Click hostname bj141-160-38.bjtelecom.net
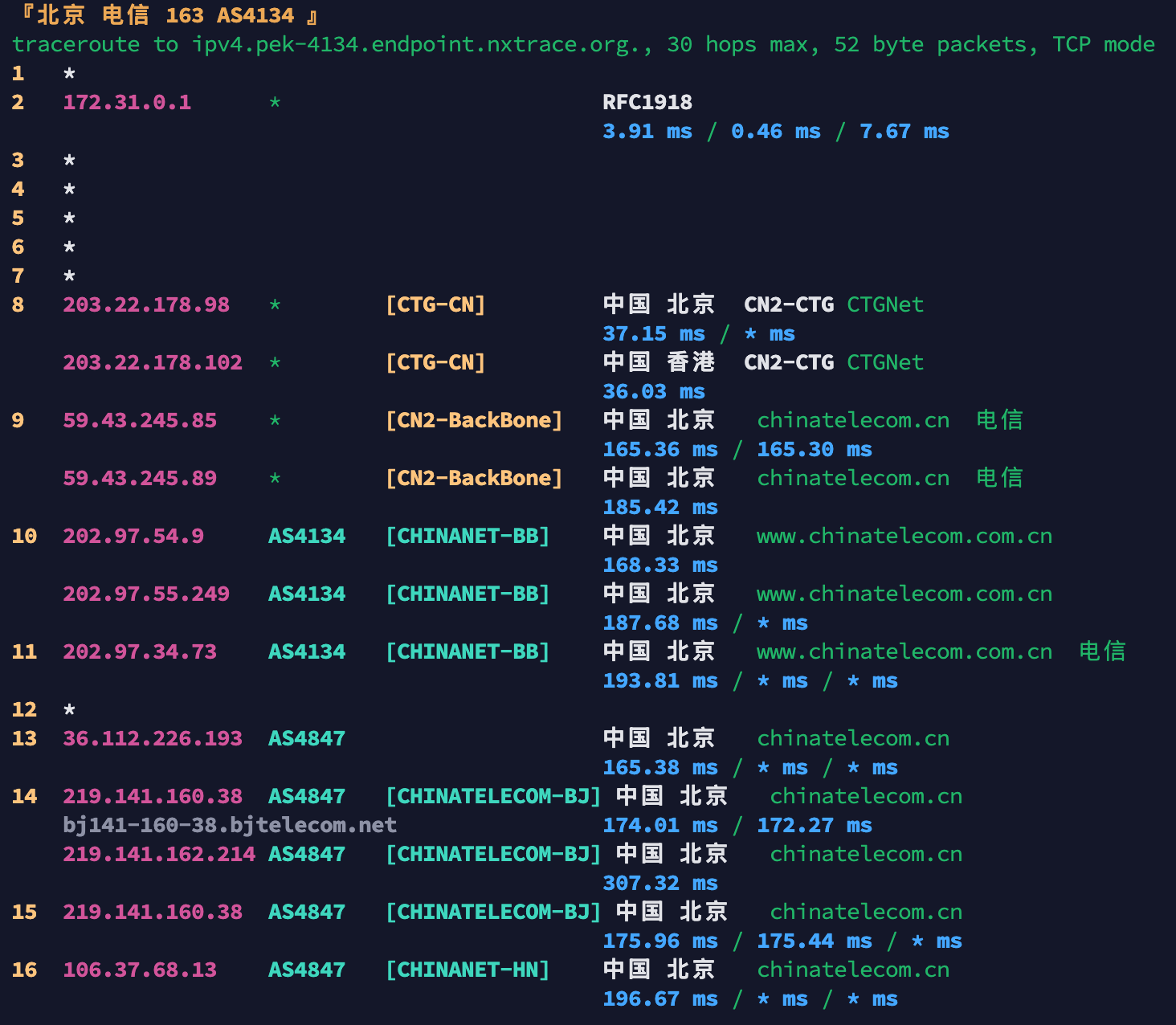Image resolution: width=1176 pixels, height=1025 pixels. pos(230,825)
